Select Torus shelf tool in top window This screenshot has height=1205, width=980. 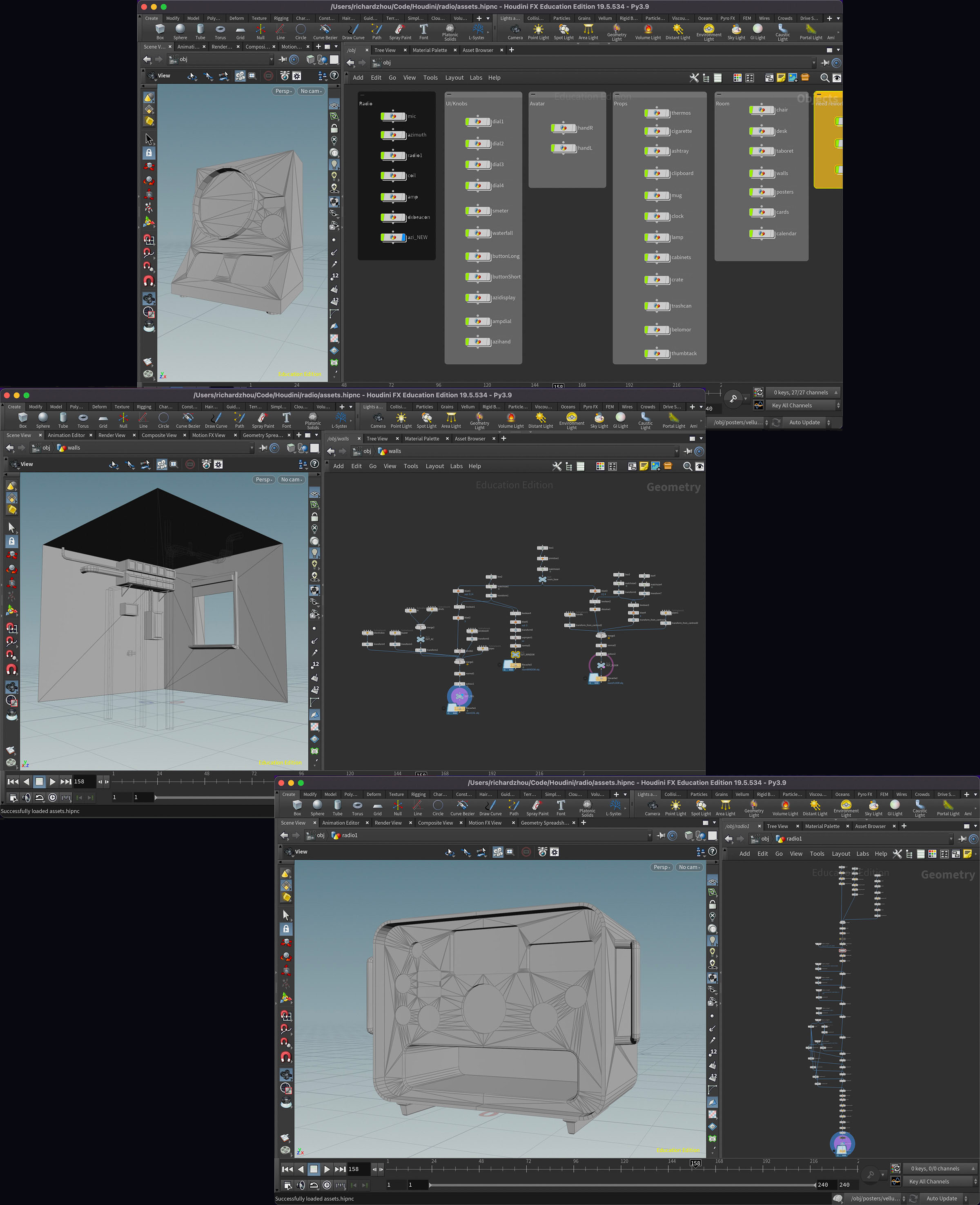coord(220,31)
